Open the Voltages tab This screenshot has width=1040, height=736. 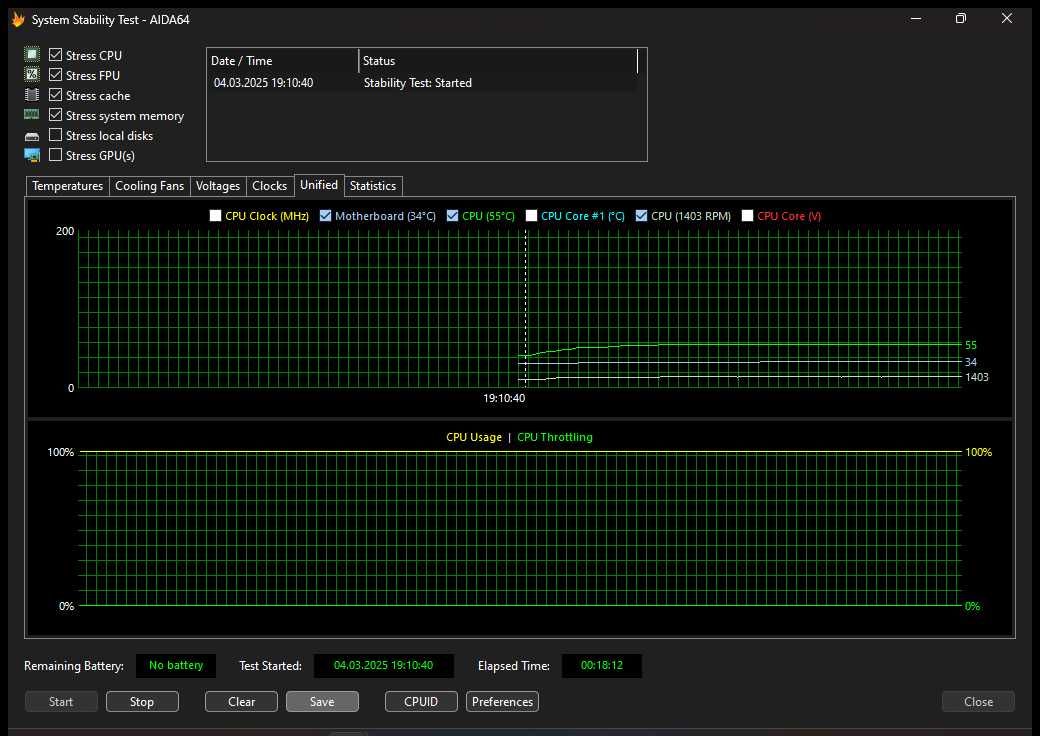point(218,186)
